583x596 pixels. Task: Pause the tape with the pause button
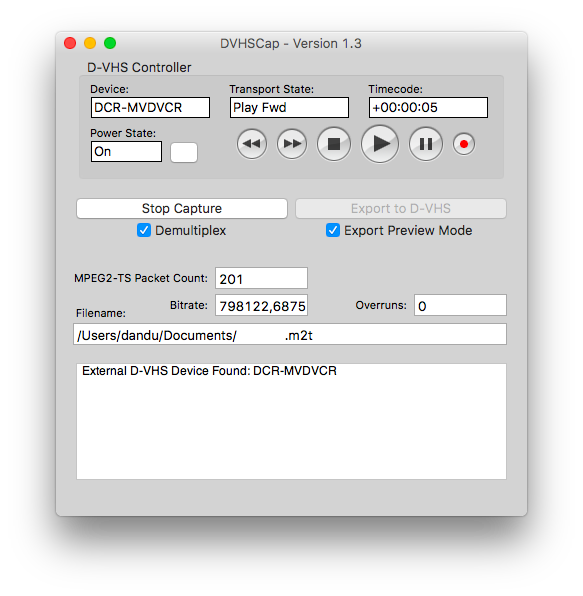click(x=426, y=144)
